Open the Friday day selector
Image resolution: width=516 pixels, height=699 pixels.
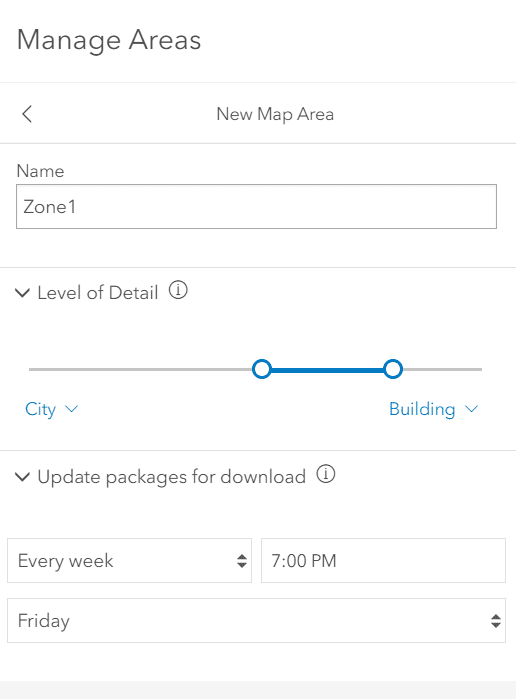[x=256, y=621]
